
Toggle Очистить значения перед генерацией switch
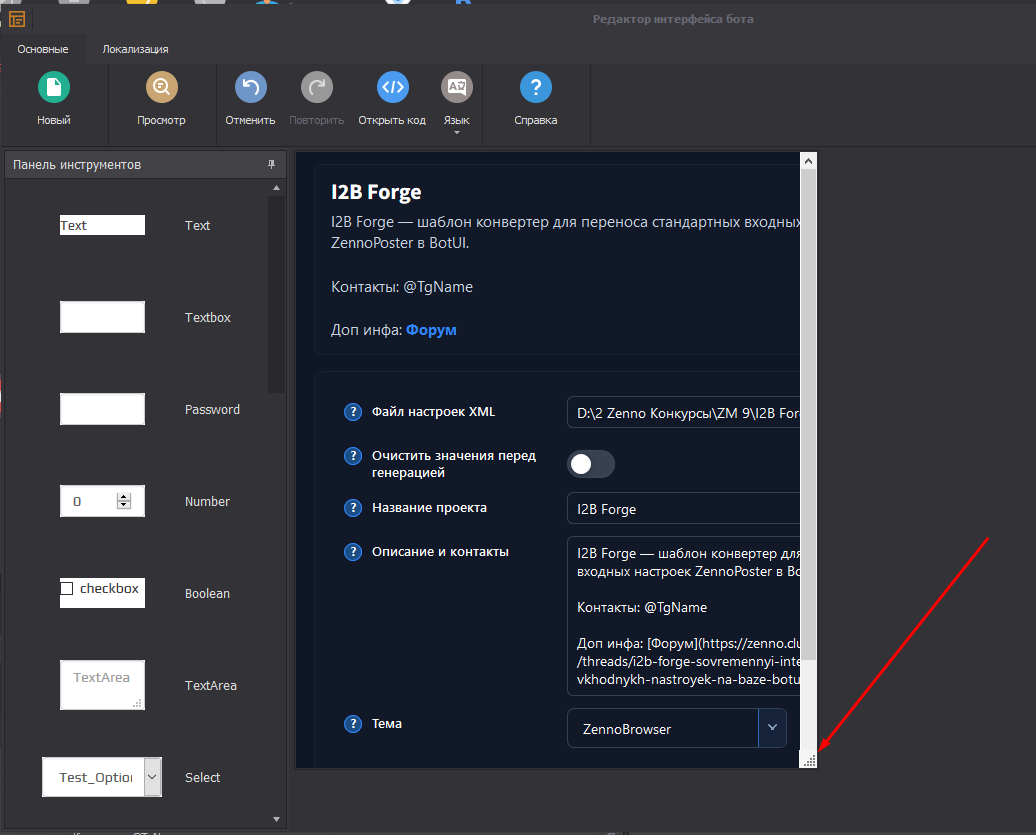(x=591, y=464)
